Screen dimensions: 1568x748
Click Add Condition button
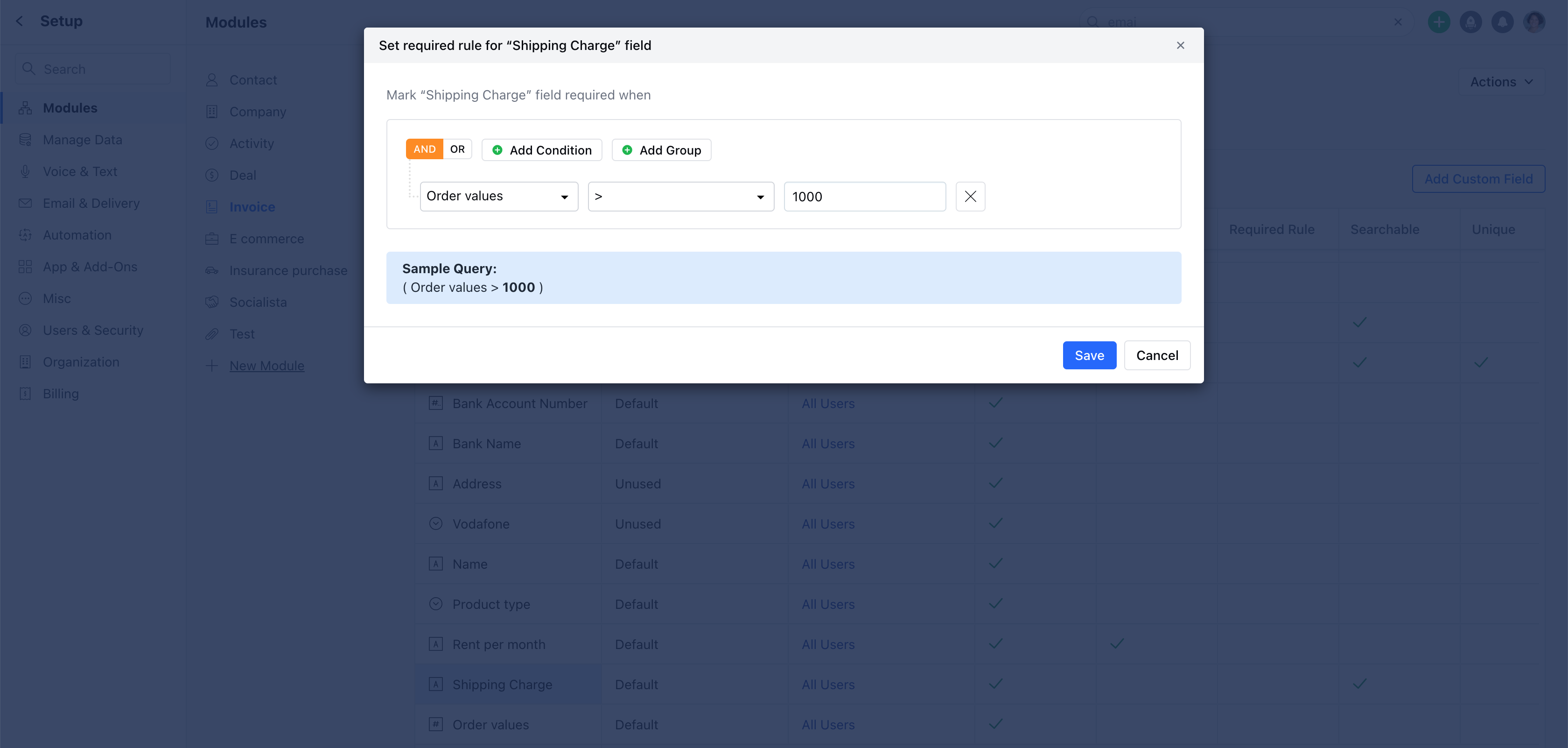point(541,150)
